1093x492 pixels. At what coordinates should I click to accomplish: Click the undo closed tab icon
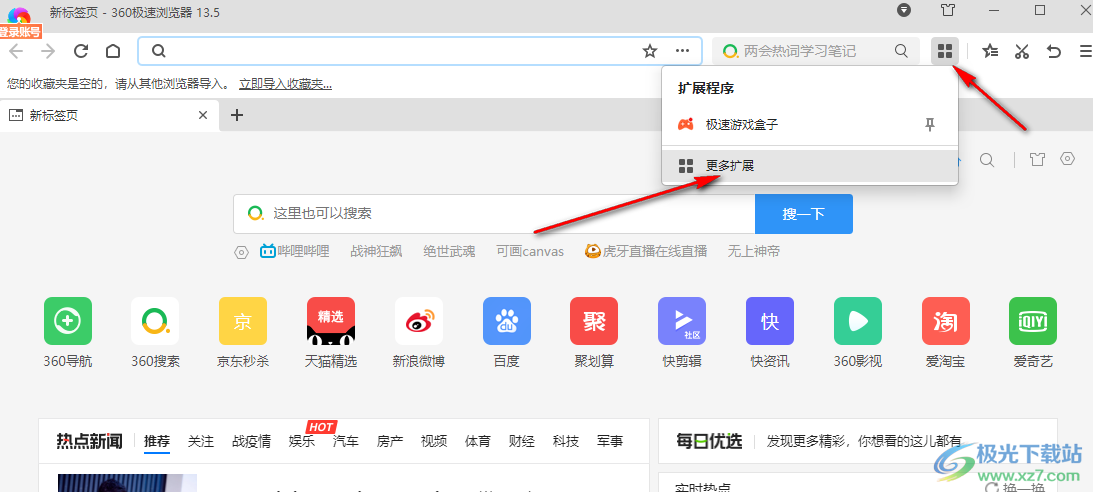point(1054,51)
